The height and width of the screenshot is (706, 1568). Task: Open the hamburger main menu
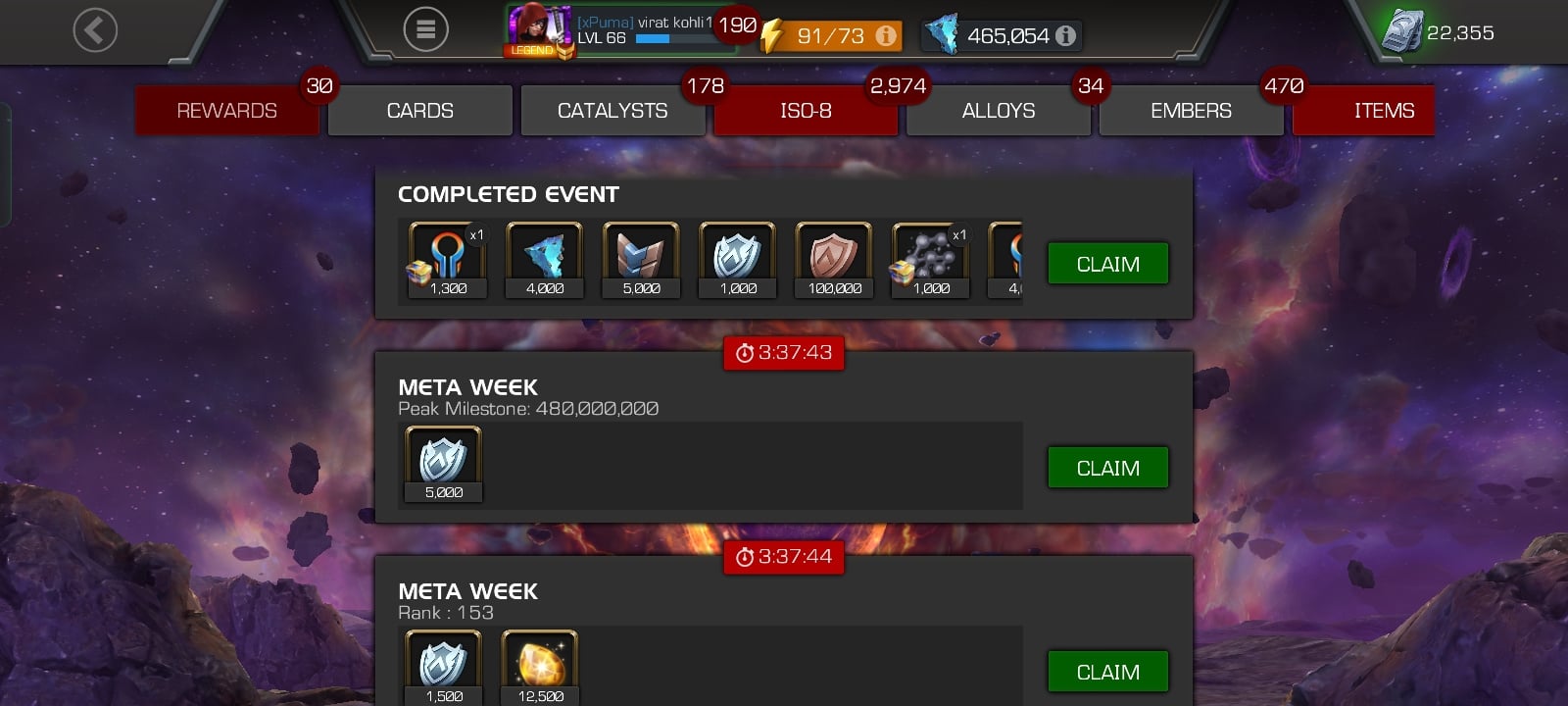[425, 30]
